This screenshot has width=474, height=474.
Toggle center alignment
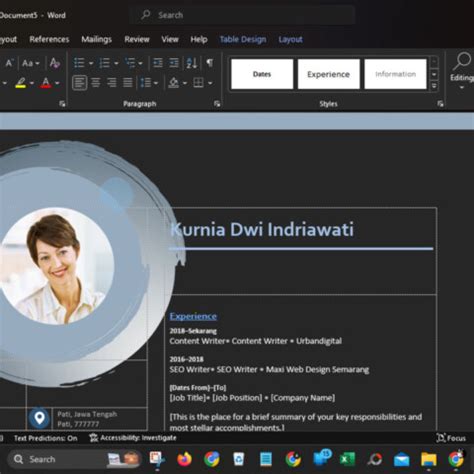pos(96,83)
